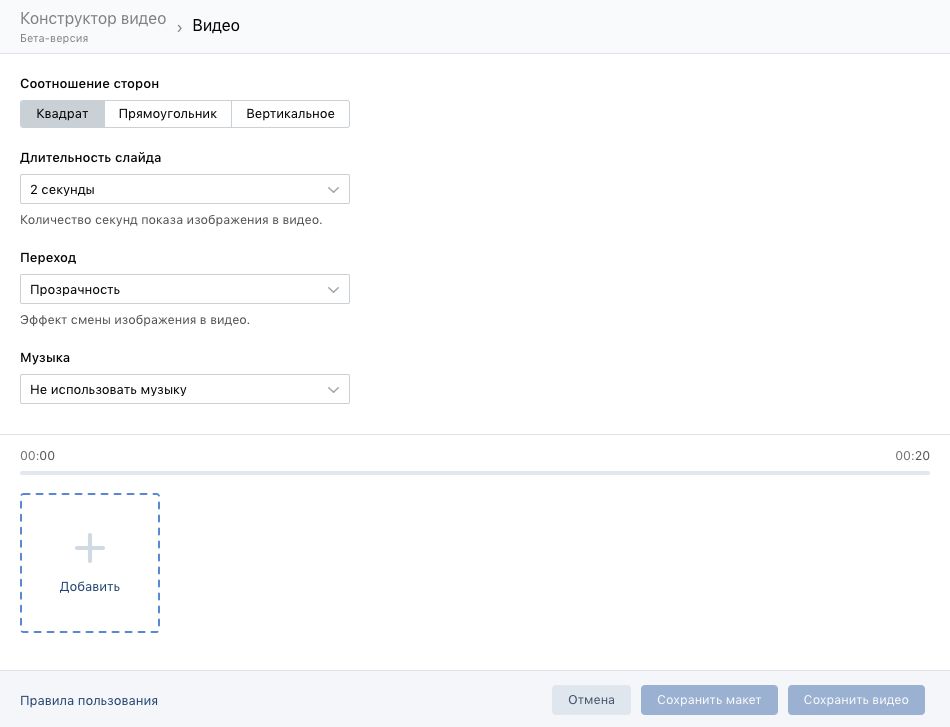Click the arrow on the slide duration field
The image size is (950, 727).
[334, 190]
